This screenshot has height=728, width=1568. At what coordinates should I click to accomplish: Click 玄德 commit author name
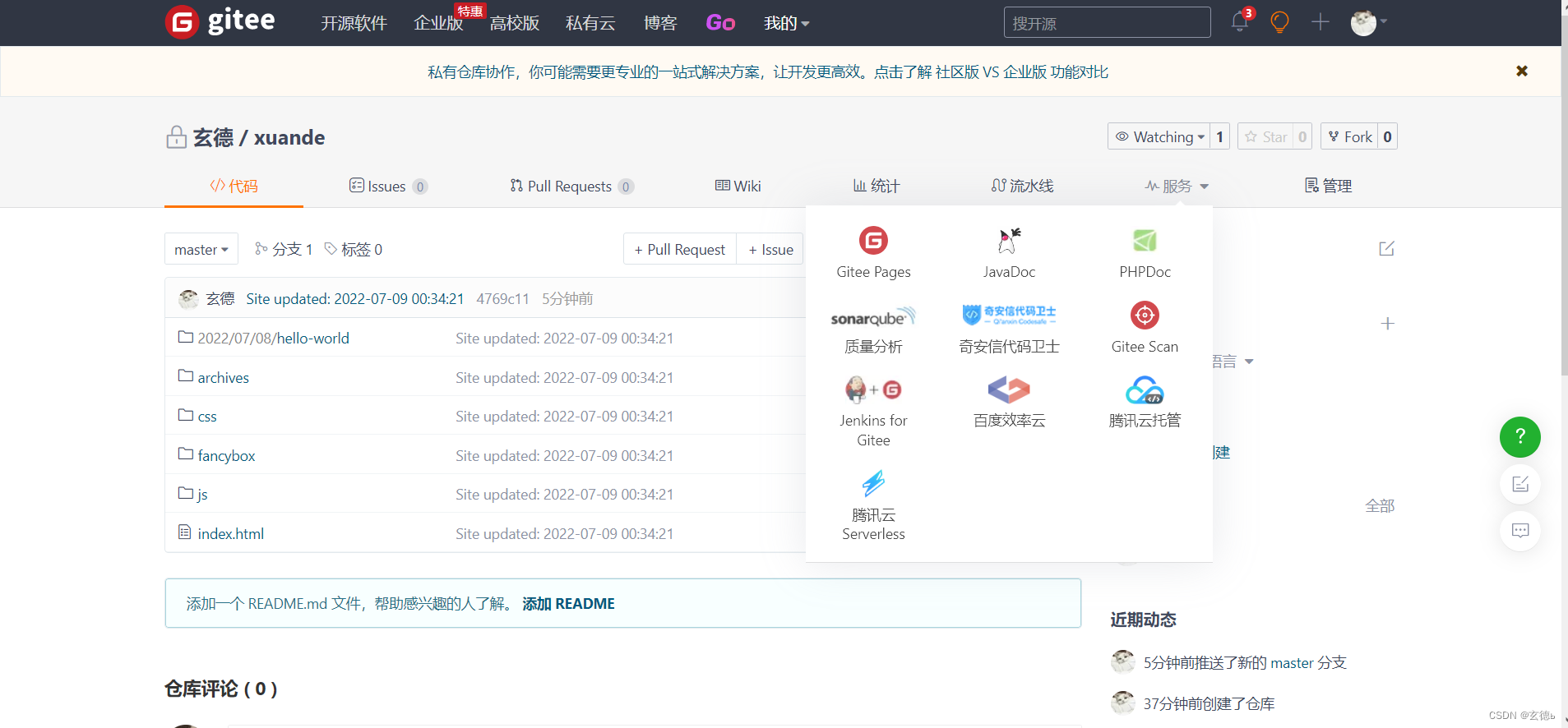click(220, 298)
